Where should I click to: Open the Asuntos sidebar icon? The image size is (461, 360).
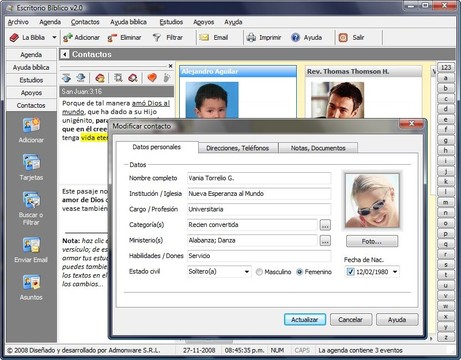click(31, 282)
